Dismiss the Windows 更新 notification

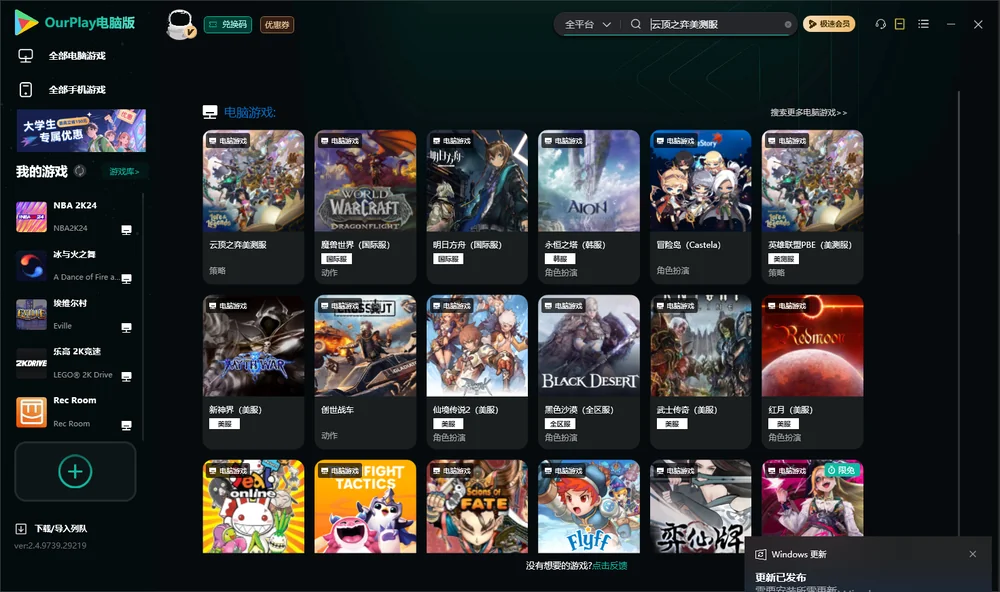973,554
